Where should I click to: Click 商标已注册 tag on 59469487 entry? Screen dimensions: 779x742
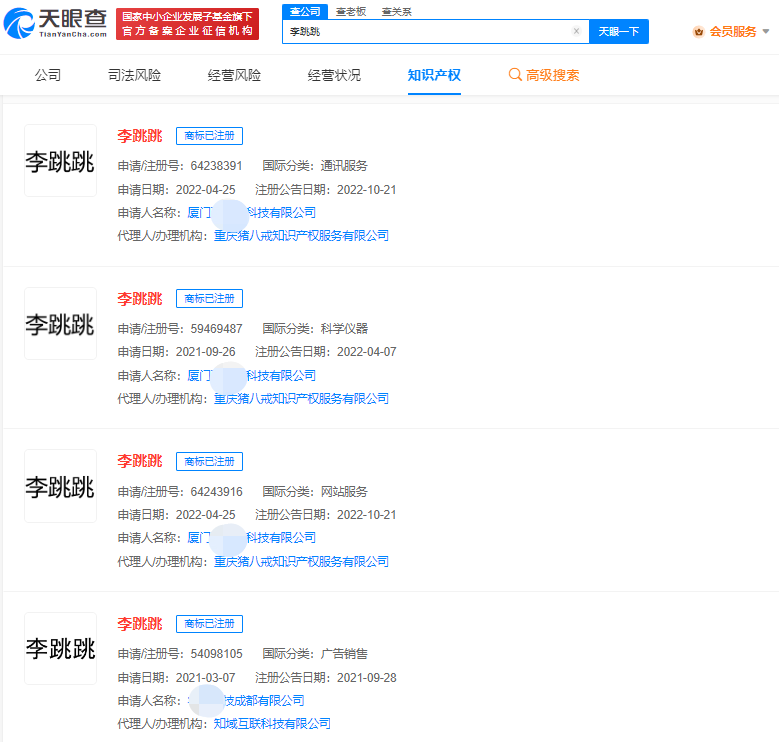(x=209, y=298)
